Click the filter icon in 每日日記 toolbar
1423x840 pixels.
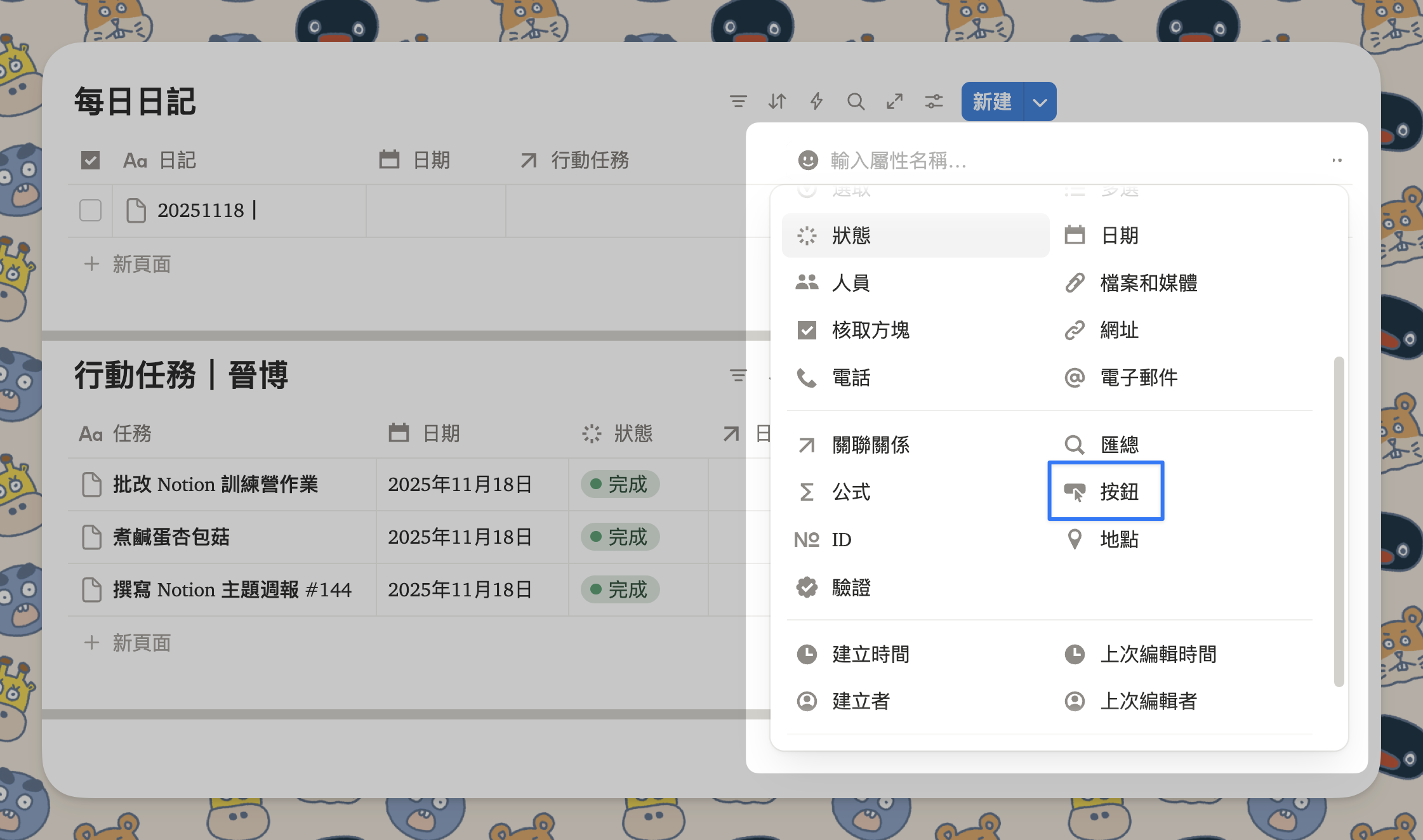738,102
